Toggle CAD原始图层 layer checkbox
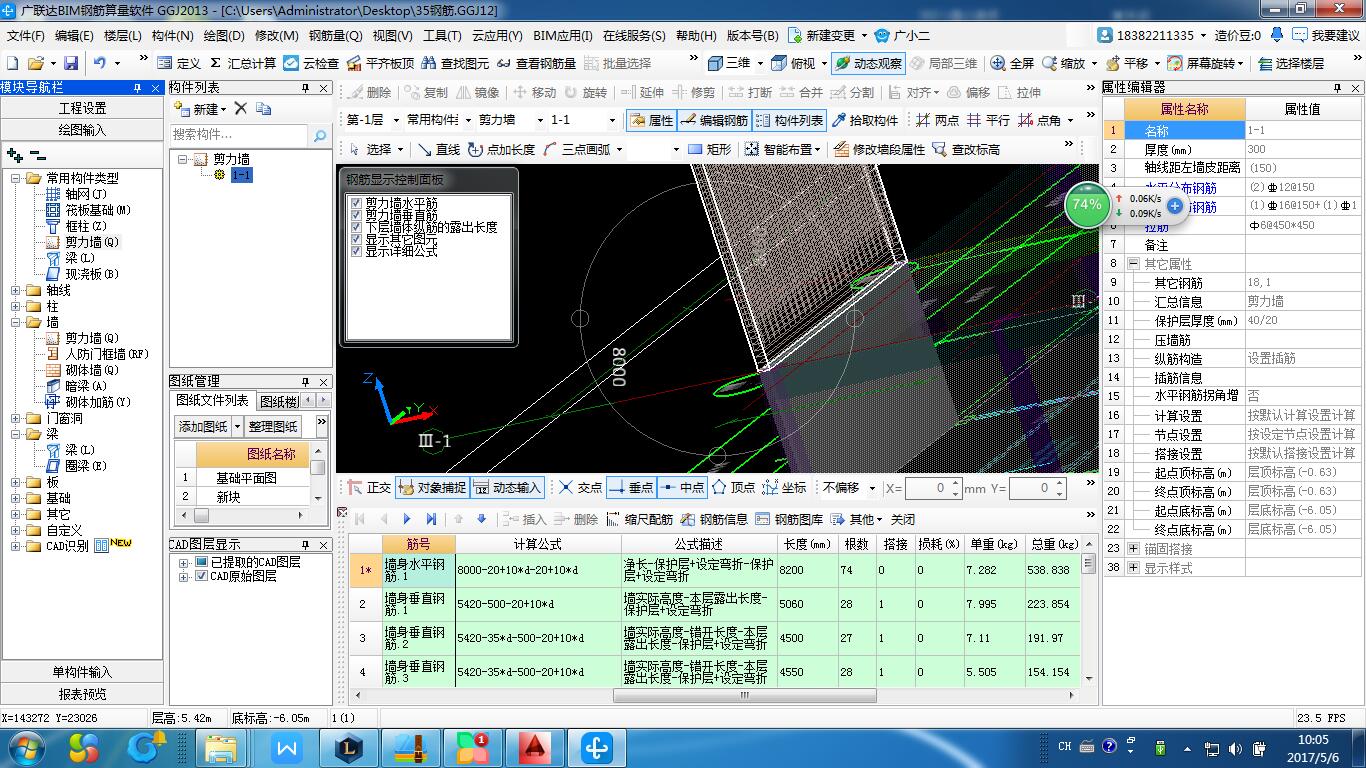1366x768 pixels. (x=201, y=577)
